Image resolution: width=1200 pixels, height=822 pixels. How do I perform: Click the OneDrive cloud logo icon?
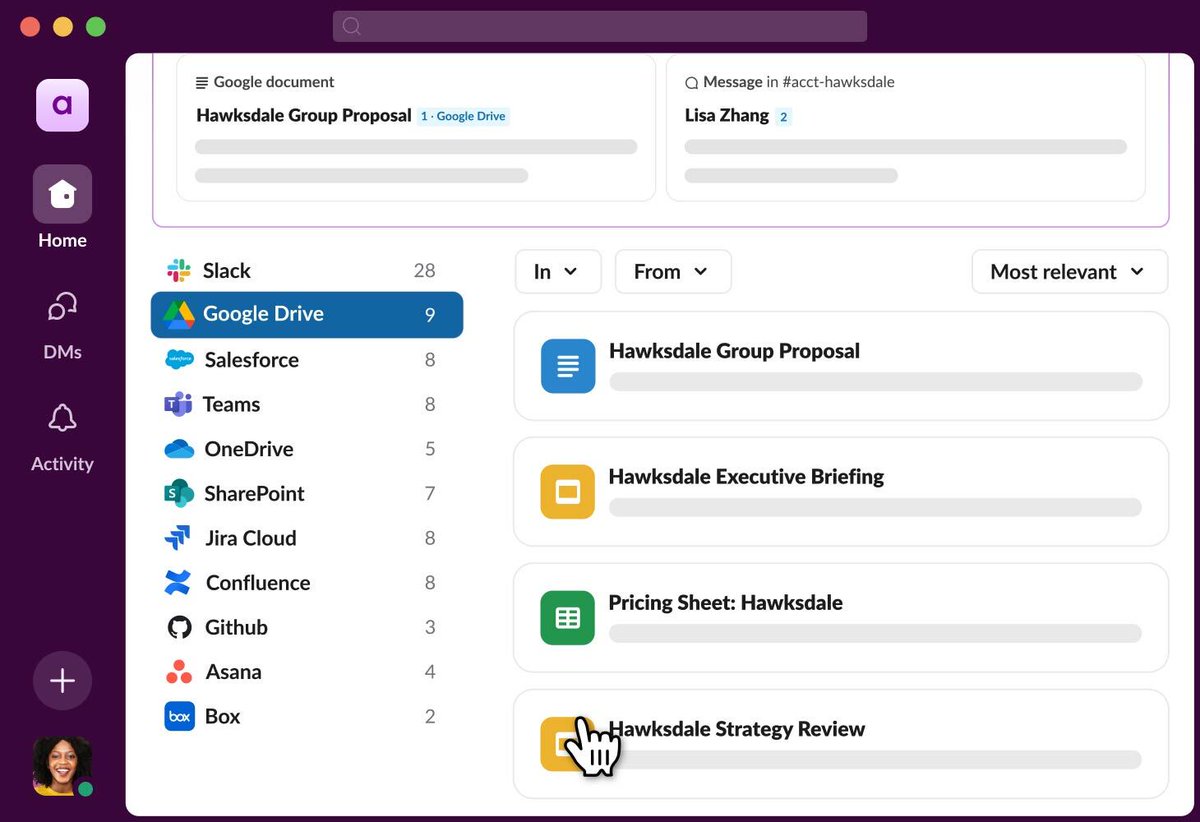(x=179, y=449)
